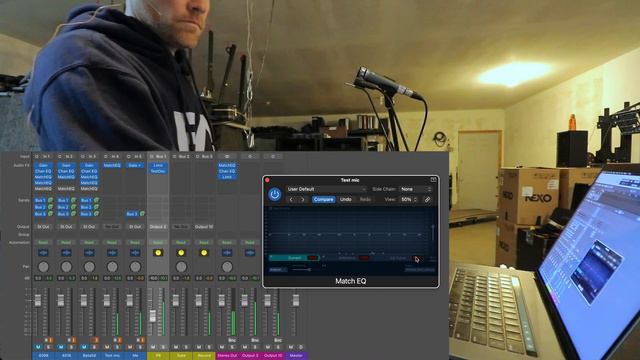The height and width of the screenshot is (360, 640).
Task: Click Bus 3 send slot on Me strip
Action: click(x=132, y=213)
